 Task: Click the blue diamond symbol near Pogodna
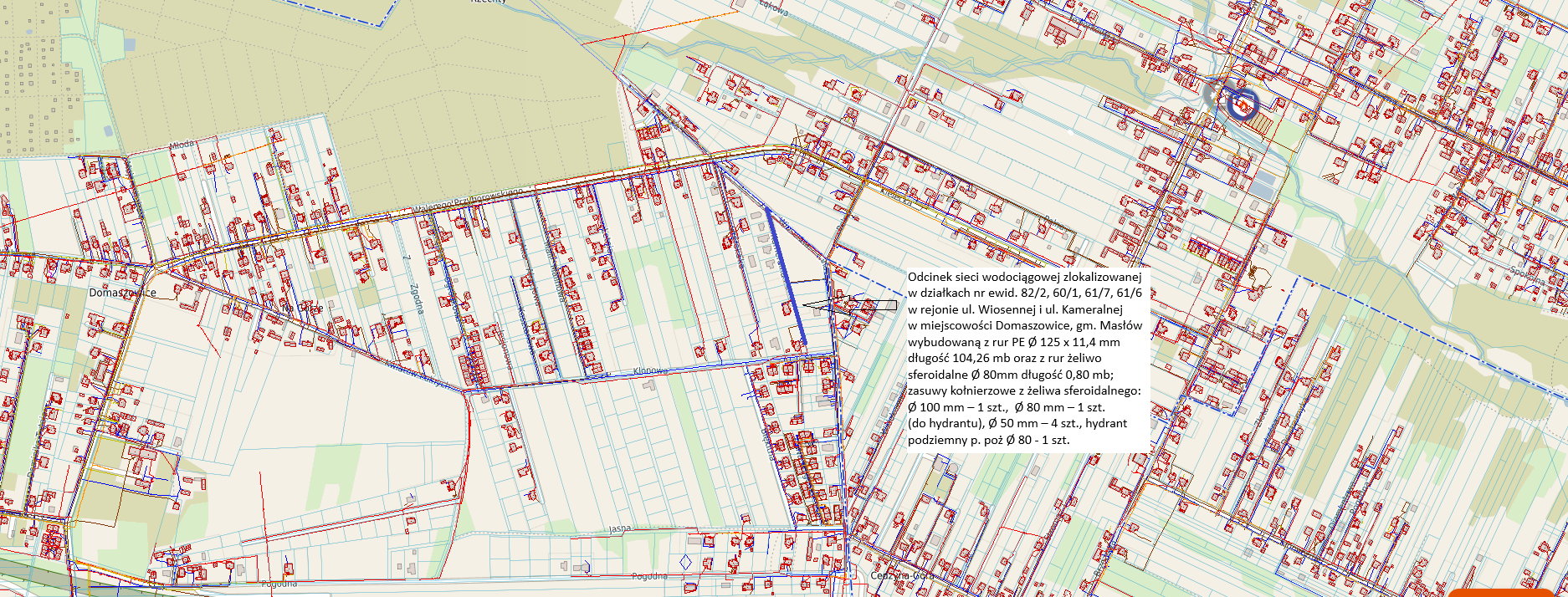(x=686, y=562)
